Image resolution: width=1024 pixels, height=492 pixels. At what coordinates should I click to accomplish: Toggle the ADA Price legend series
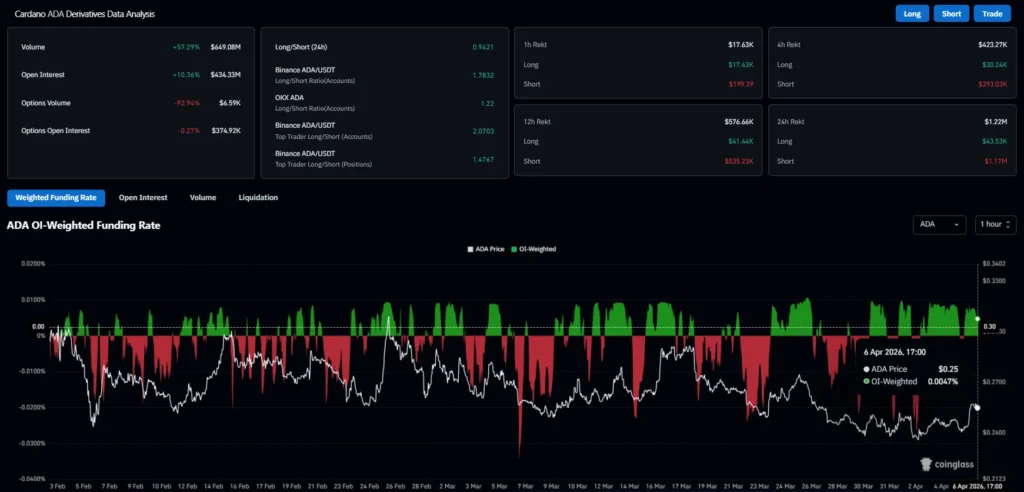(490, 249)
